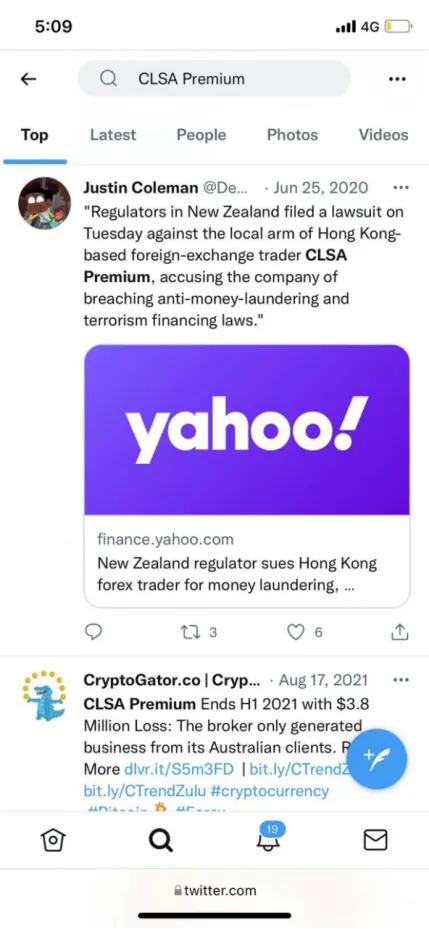The height and width of the screenshot is (929, 429).
Task: Select the search magnifier in bottom bar
Action: (161, 840)
